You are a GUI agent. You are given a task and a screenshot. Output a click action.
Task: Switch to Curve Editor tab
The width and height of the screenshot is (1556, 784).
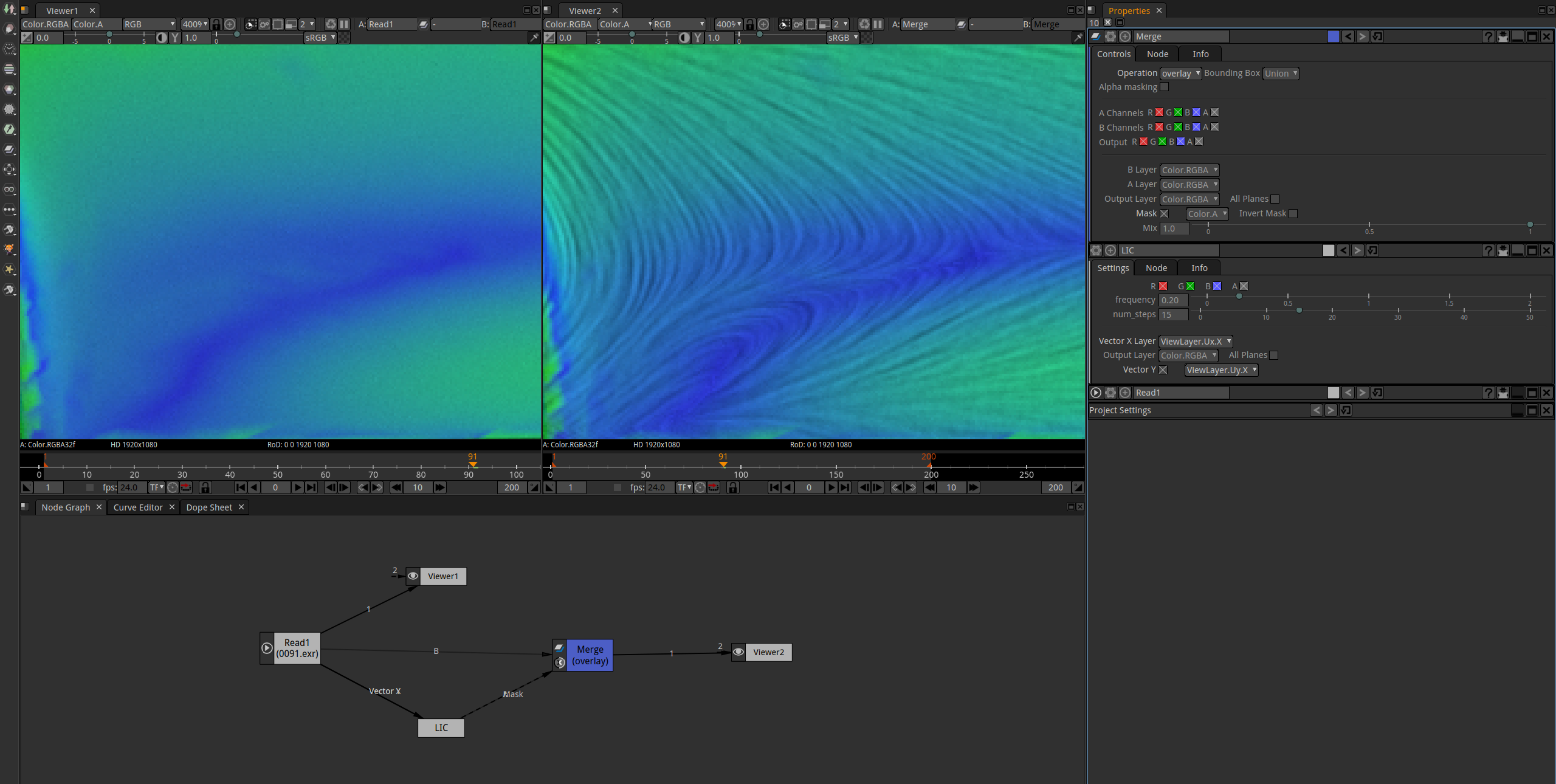tap(138, 507)
